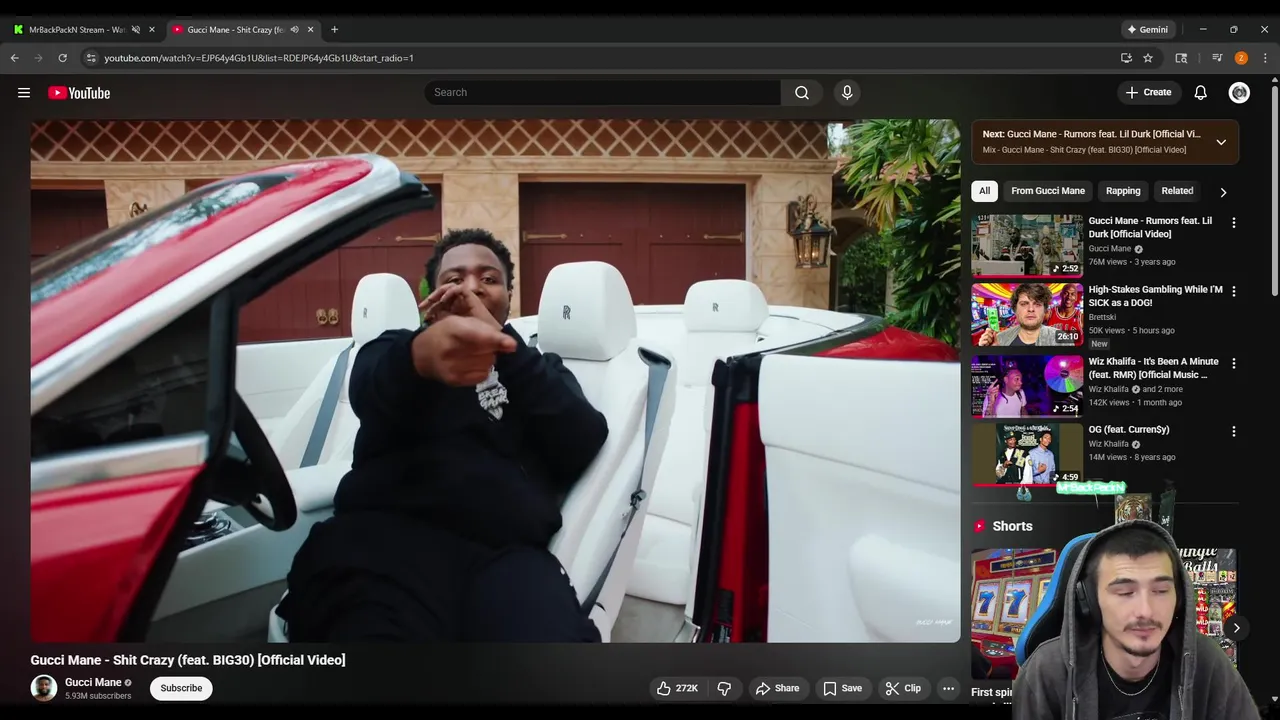This screenshot has height=720, width=1280.
Task: Open more actions ellipsis below video
Action: (948, 688)
